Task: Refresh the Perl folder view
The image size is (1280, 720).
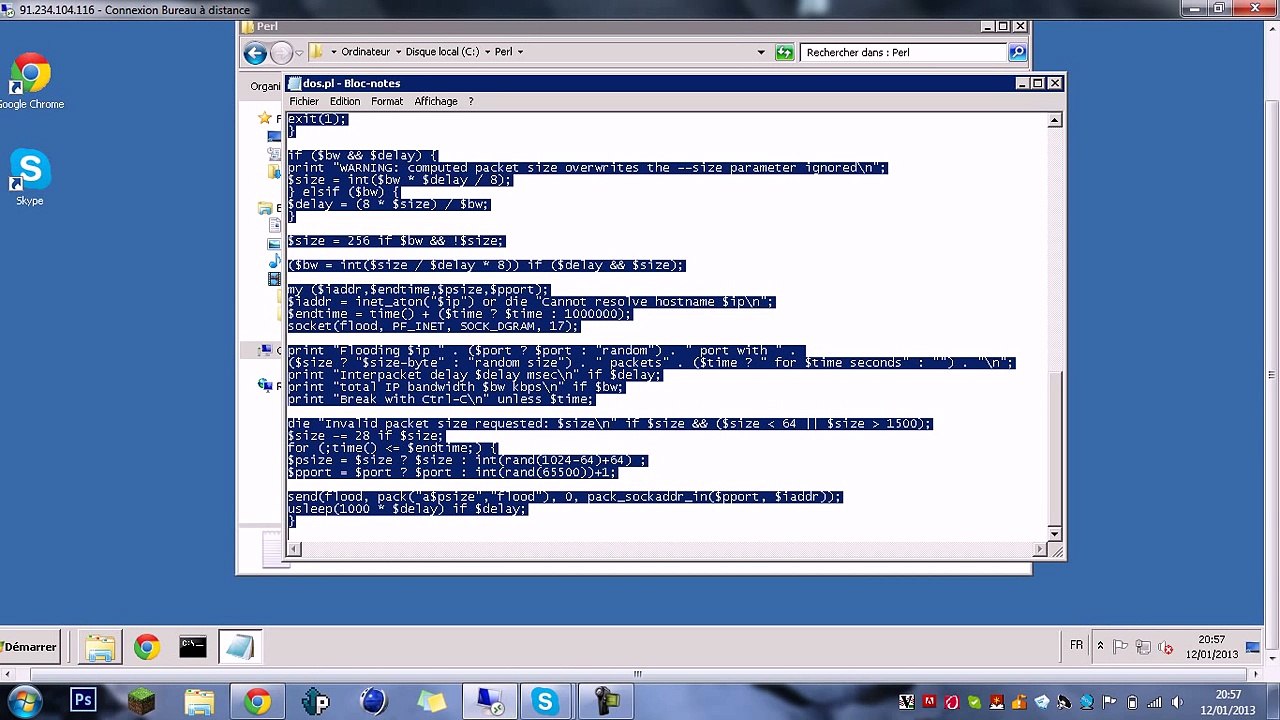Action: (785, 53)
